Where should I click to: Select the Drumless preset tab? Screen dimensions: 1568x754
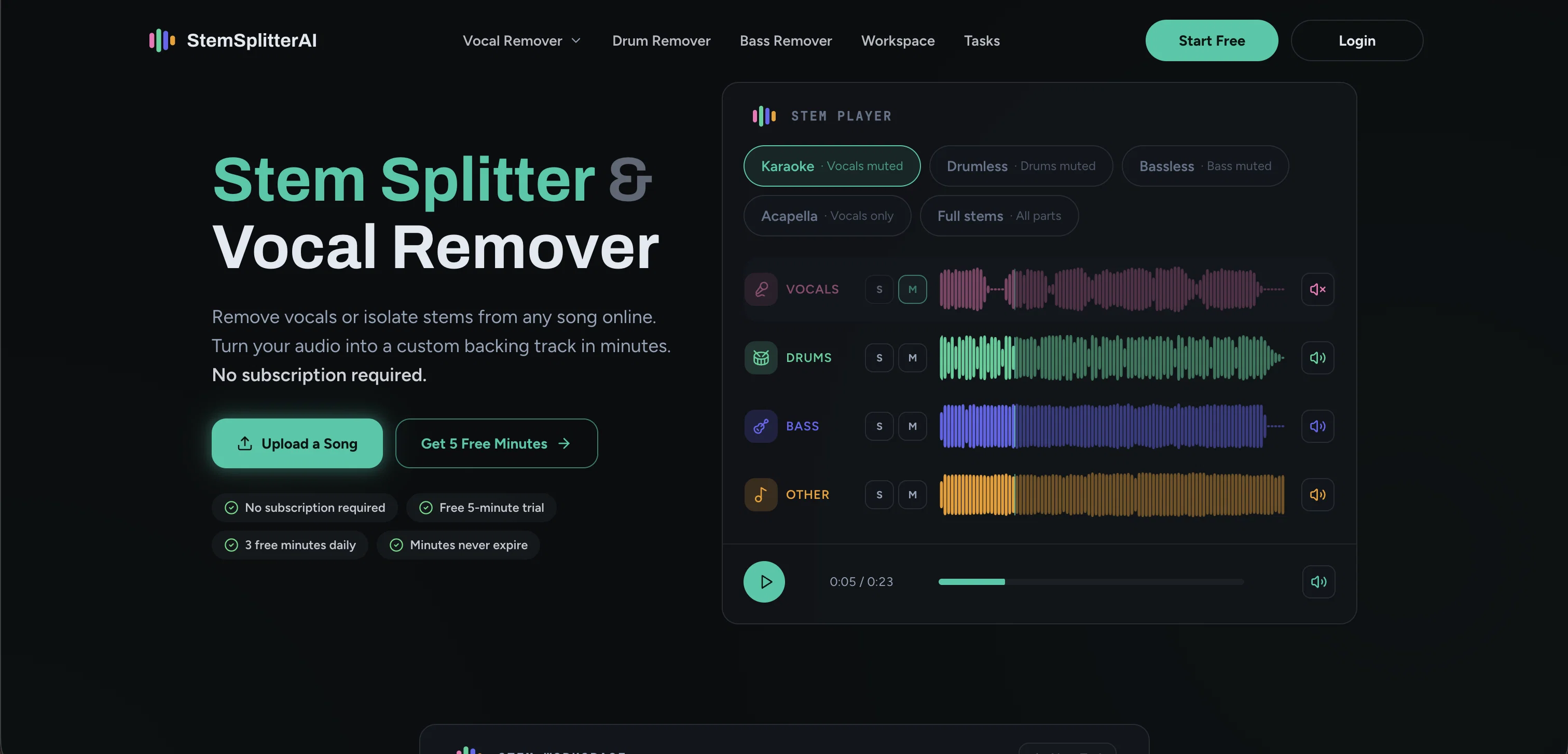point(1021,165)
